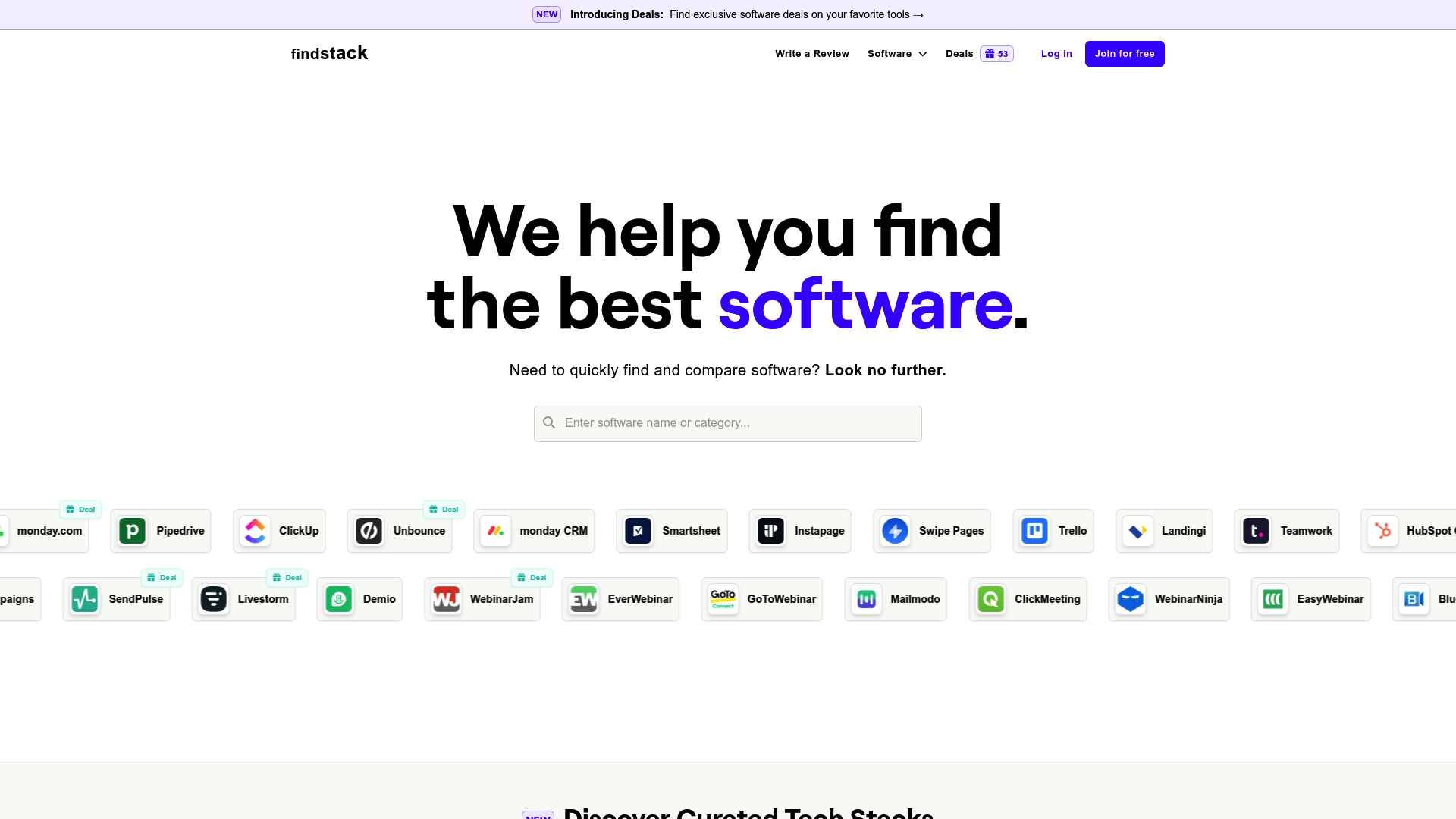The width and height of the screenshot is (1456, 819).
Task: Click the search input field
Action: click(728, 423)
